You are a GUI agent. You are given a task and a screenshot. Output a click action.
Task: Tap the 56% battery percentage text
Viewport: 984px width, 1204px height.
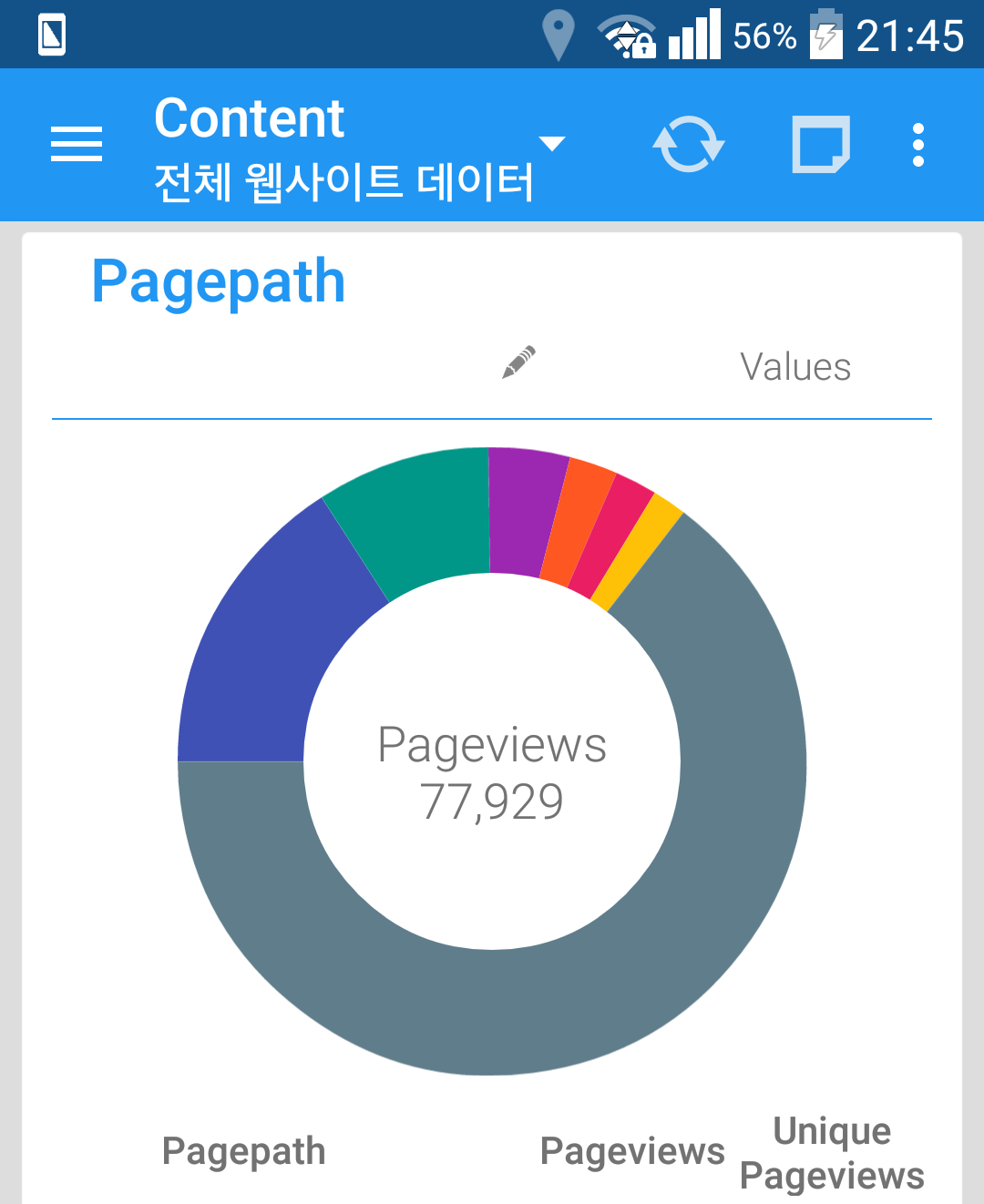click(765, 36)
